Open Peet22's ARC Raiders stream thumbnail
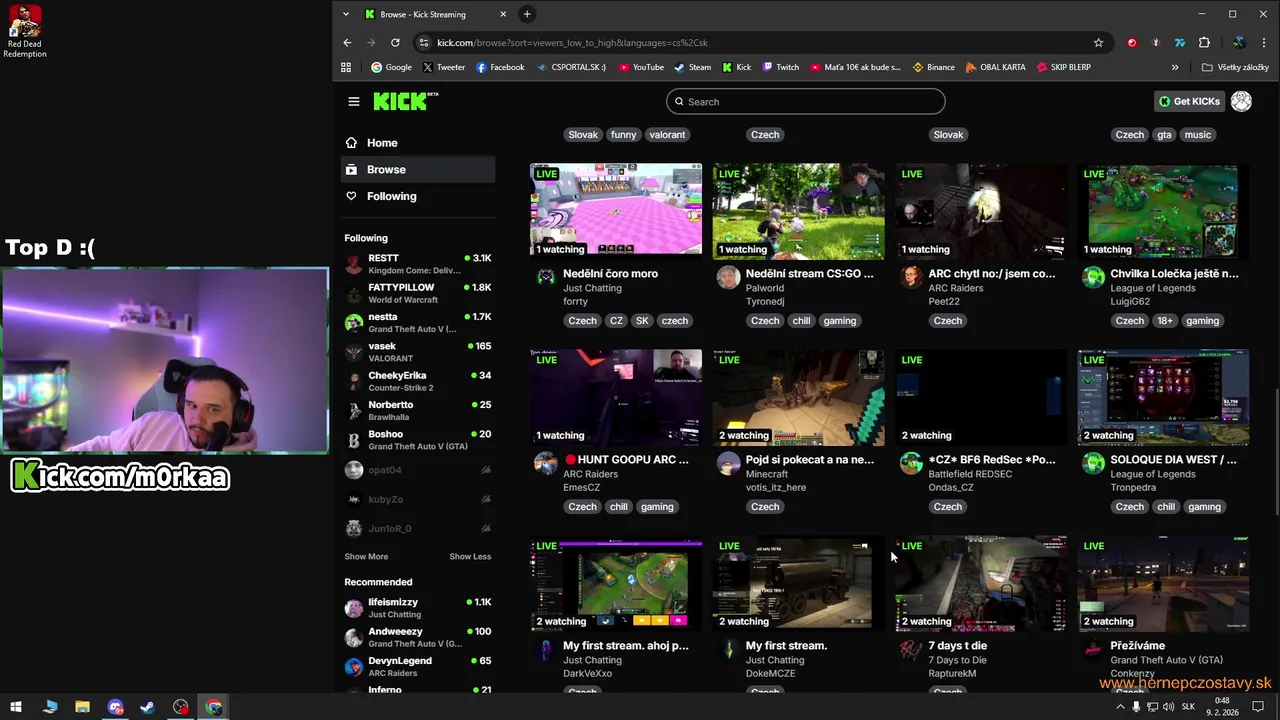The width and height of the screenshot is (1280, 720). pyautogui.click(x=981, y=211)
